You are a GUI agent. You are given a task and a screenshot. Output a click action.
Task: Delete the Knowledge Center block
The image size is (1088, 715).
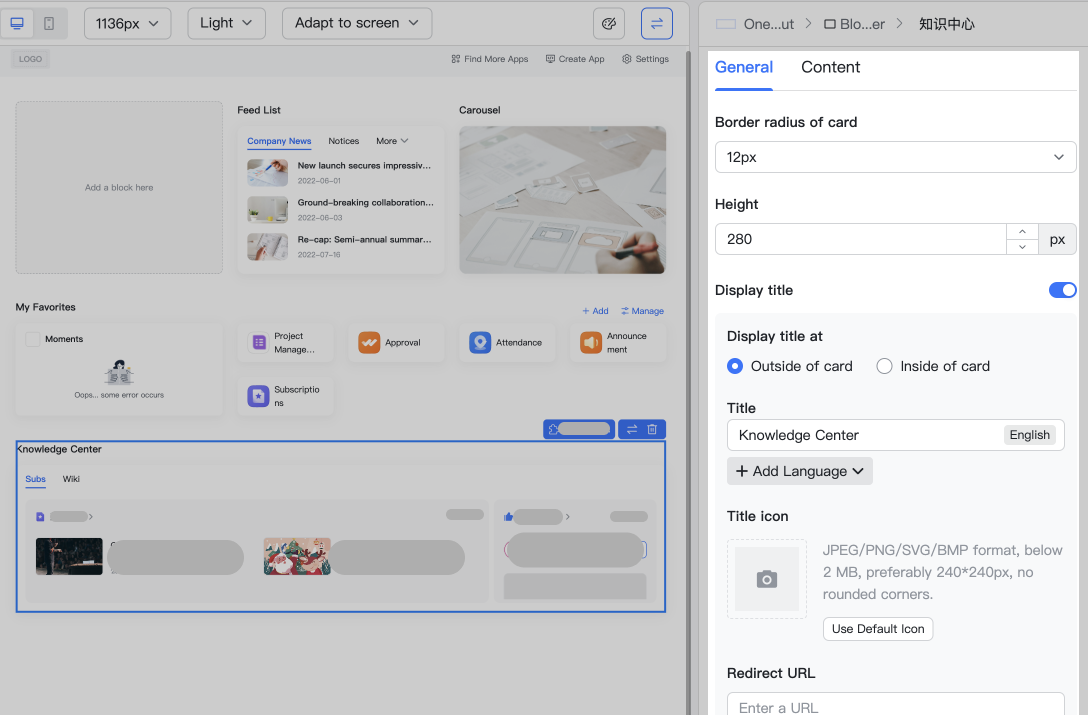pos(652,430)
